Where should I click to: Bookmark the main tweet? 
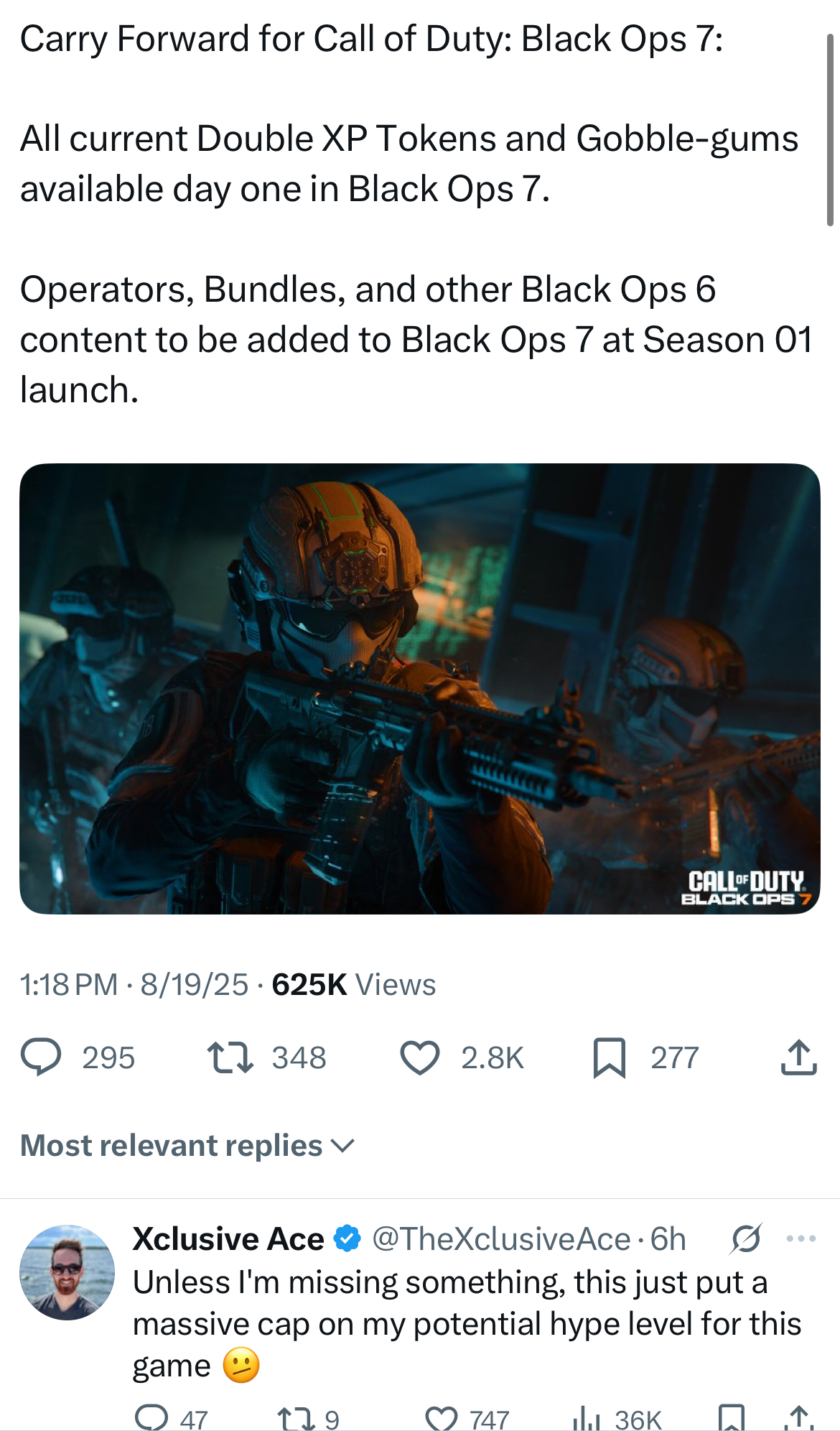click(x=610, y=1058)
